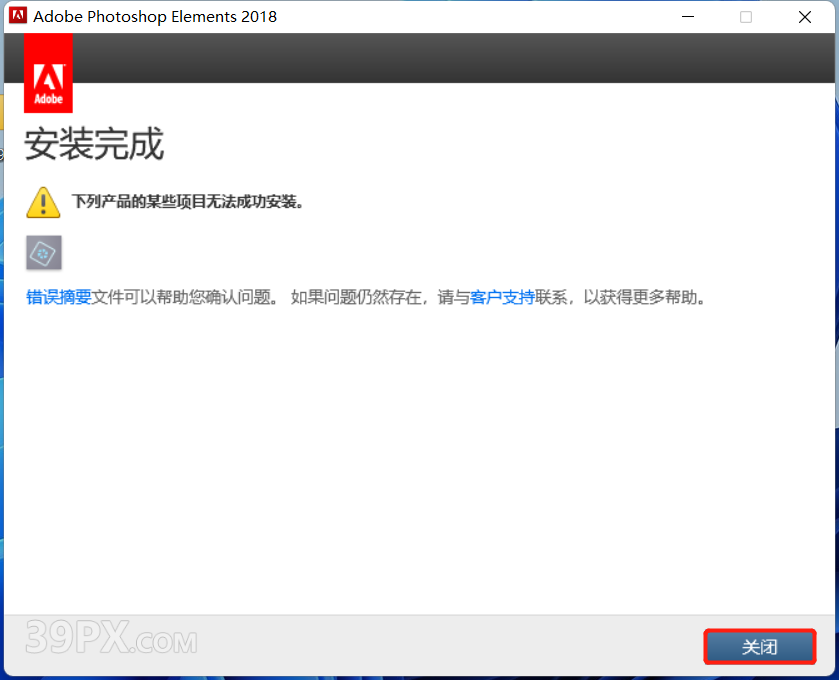Click the 安装完成 heading

[x=94, y=144]
